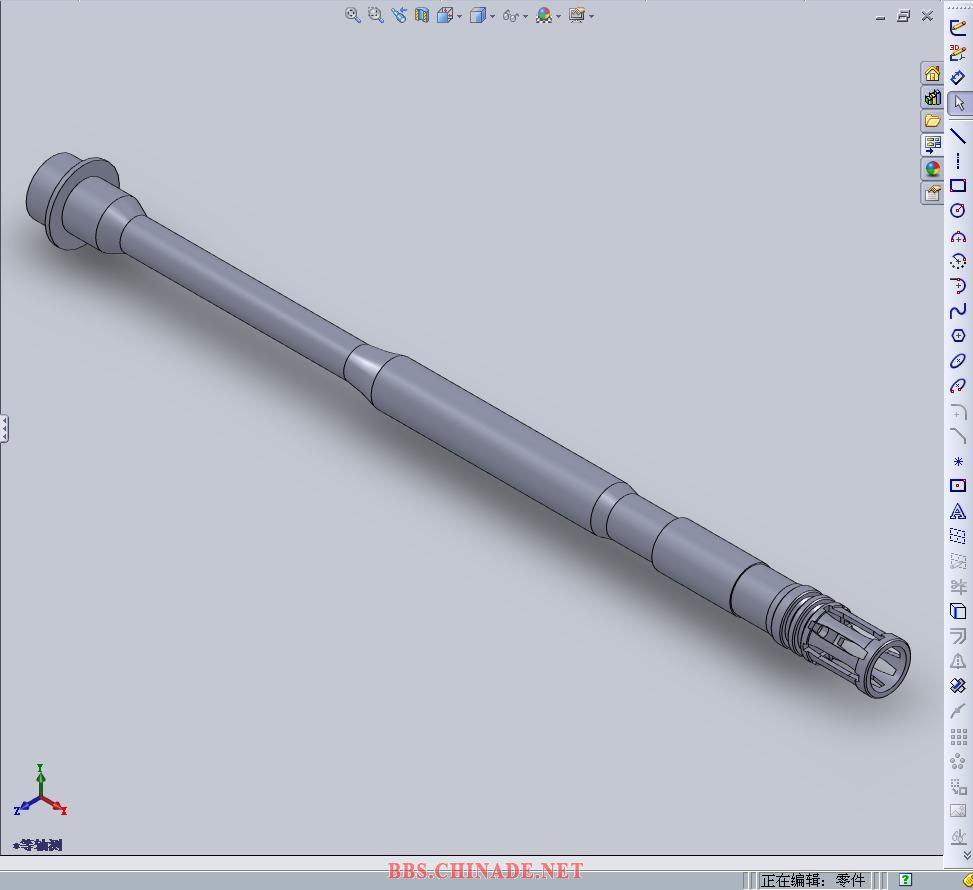Image resolution: width=973 pixels, height=890 pixels.
Task: Click the Previous View icon
Action: (x=398, y=15)
